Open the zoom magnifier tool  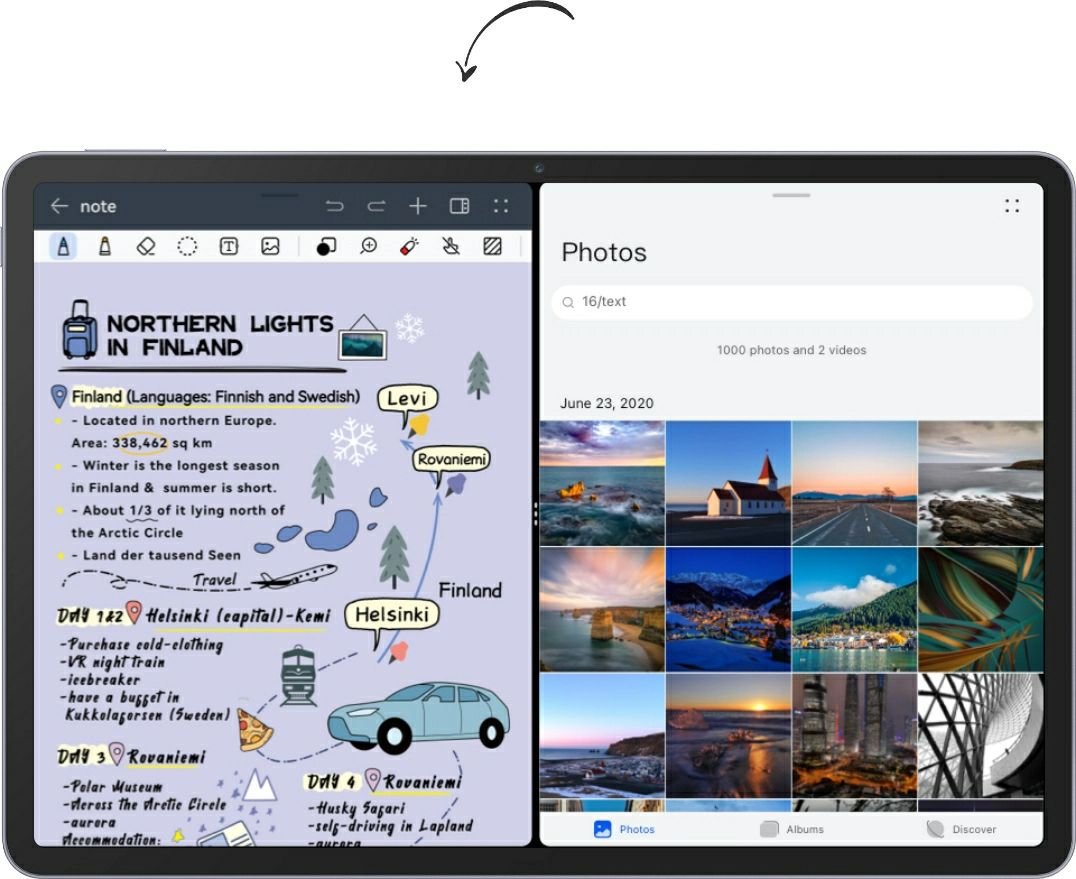pos(369,246)
